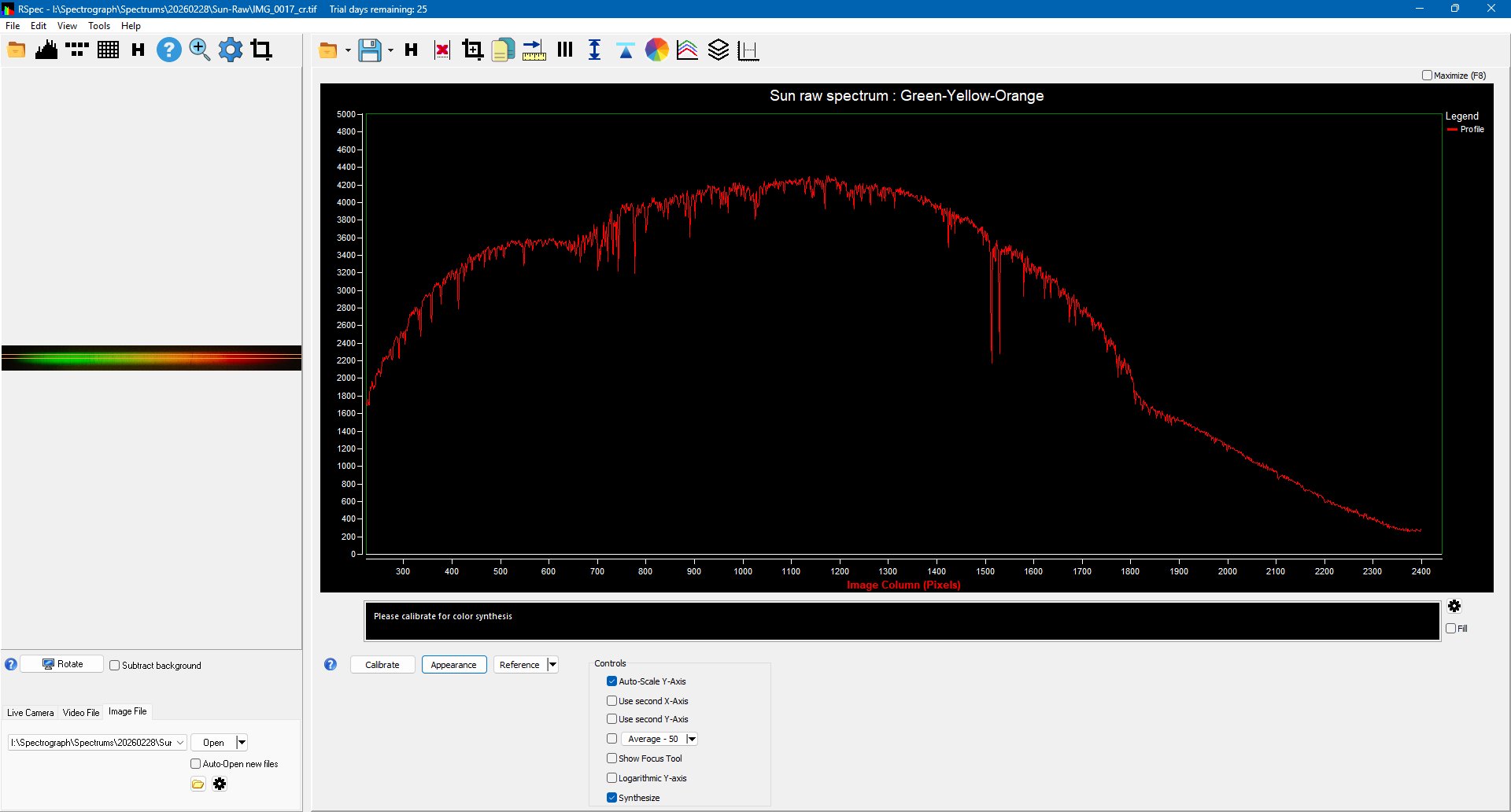
Task: Enable Subtract background checkbox
Action: (115, 666)
